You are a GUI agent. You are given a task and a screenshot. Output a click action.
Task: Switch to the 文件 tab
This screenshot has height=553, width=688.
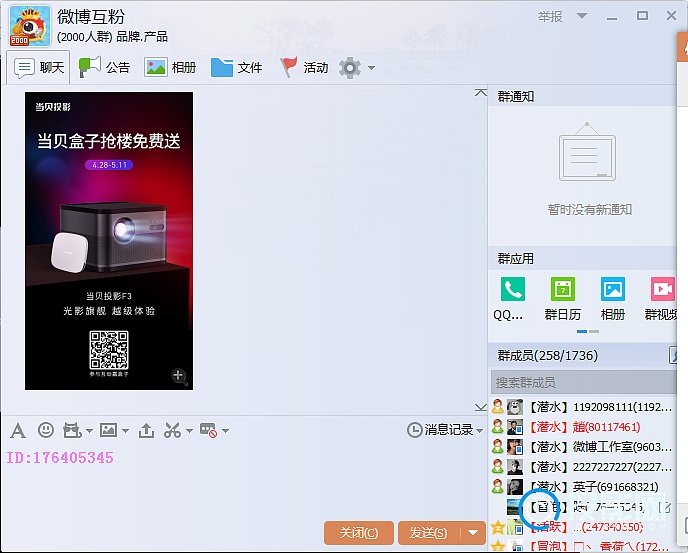[237, 67]
